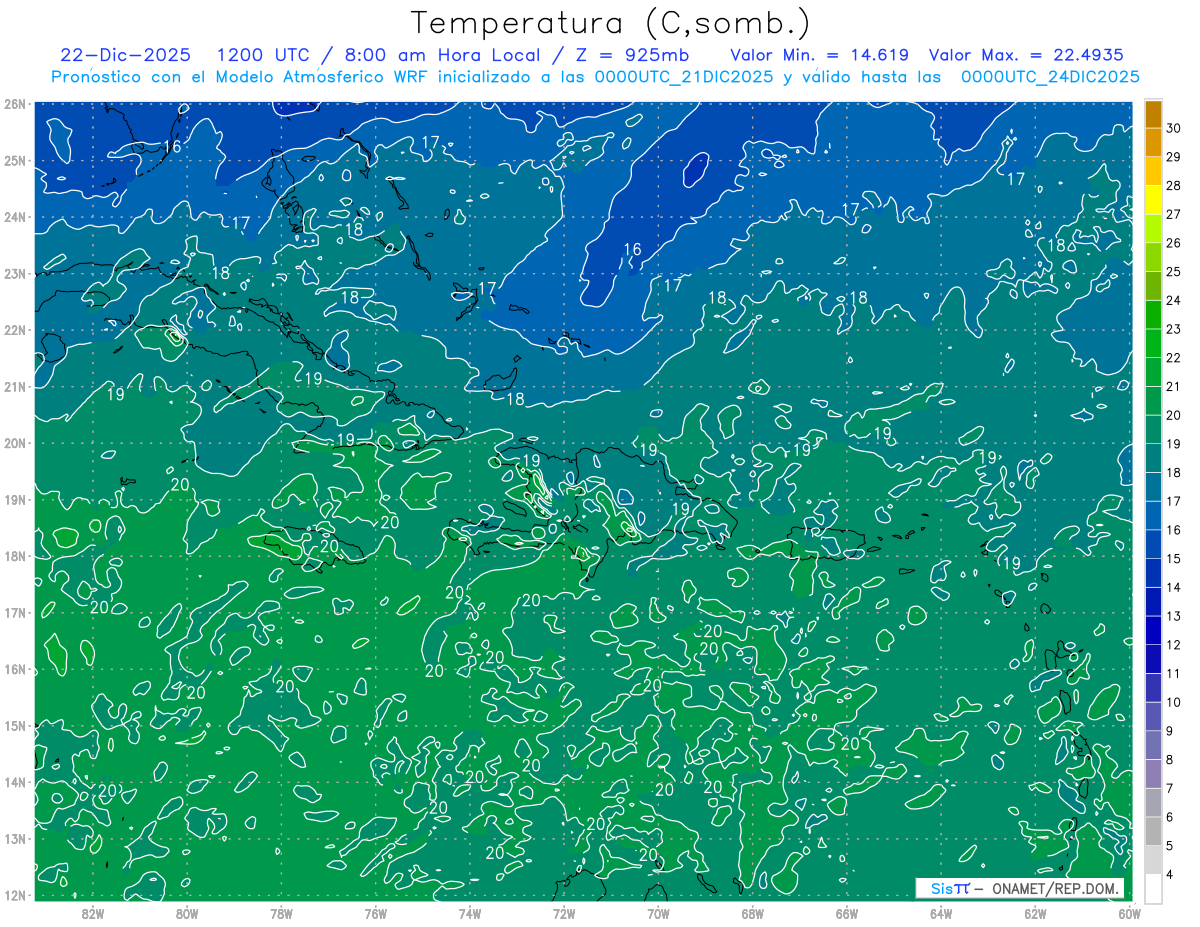Image resolution: width=1200 pixels, height=927 pixels.
Task: Pick the bright yellow segment between 27 and 28
Action: (1153, 200)
